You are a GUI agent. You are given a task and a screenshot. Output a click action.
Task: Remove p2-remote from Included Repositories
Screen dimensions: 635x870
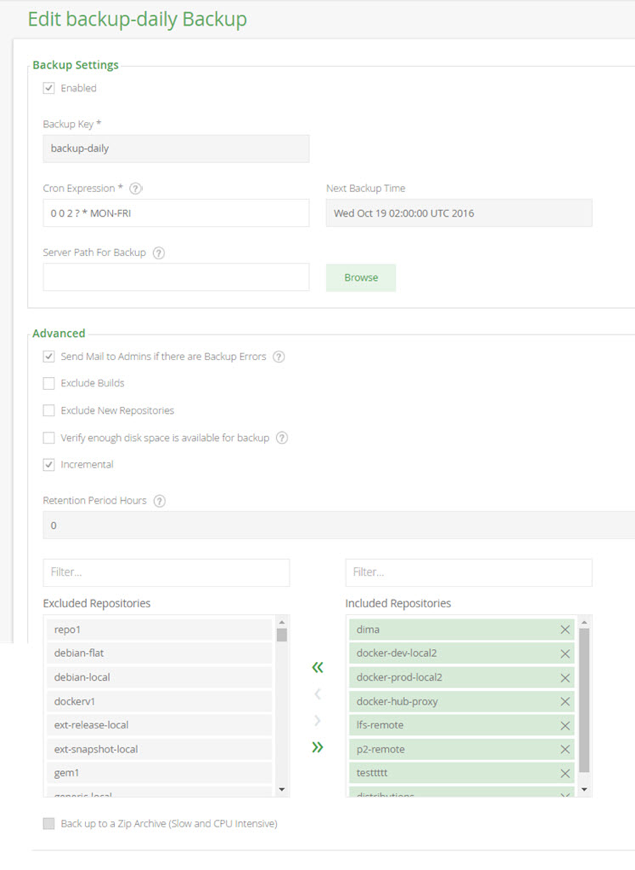[x=565, y=750]
